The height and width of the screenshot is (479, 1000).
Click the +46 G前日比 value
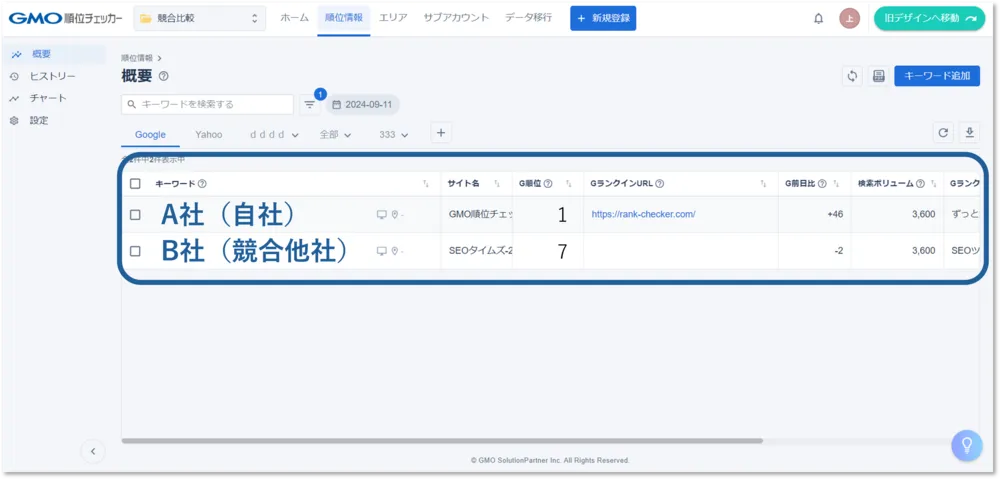coord(835,214)
